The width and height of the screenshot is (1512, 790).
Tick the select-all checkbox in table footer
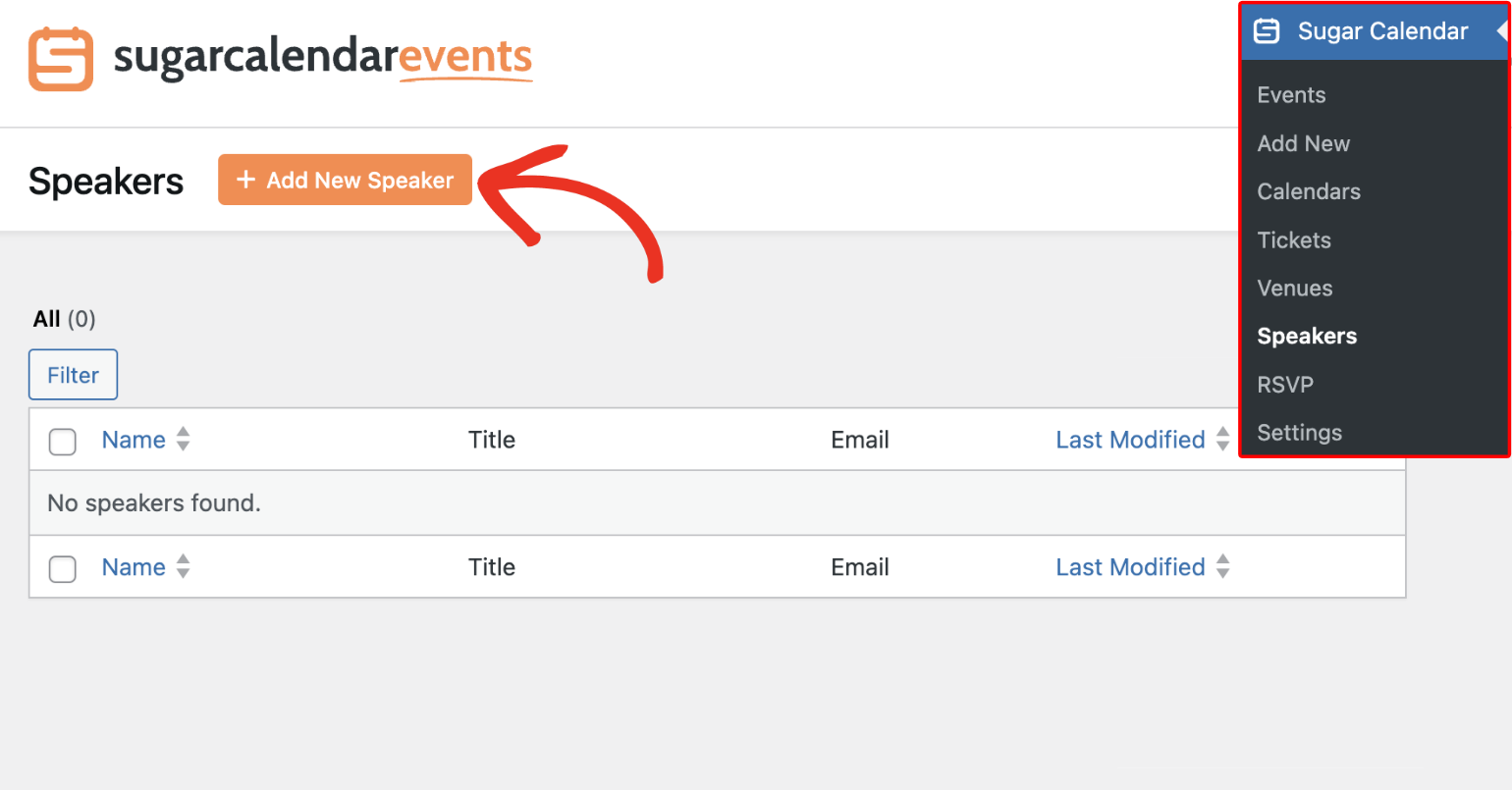pos(63,569)
